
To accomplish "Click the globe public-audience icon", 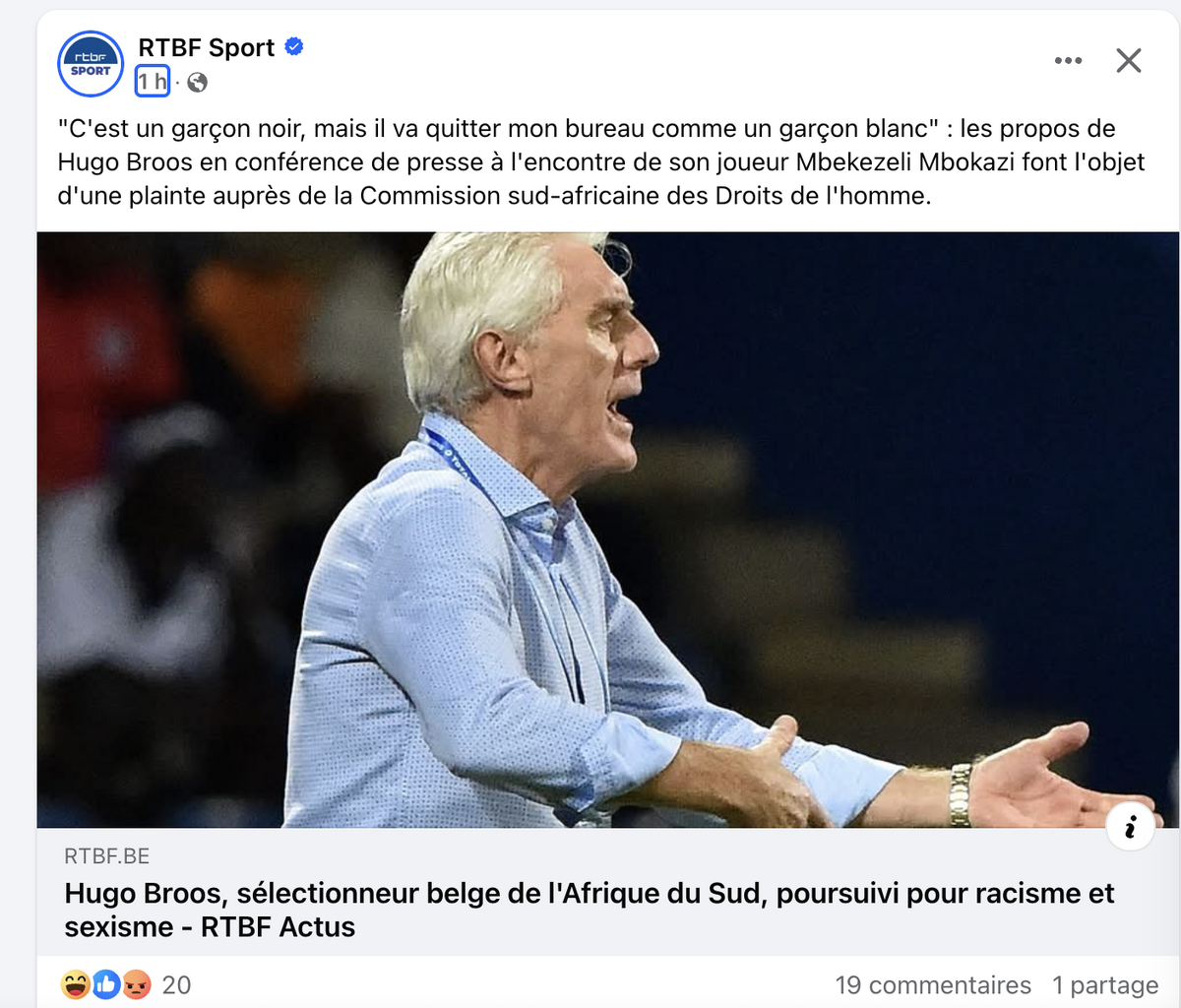I will [x=197, y=82].
